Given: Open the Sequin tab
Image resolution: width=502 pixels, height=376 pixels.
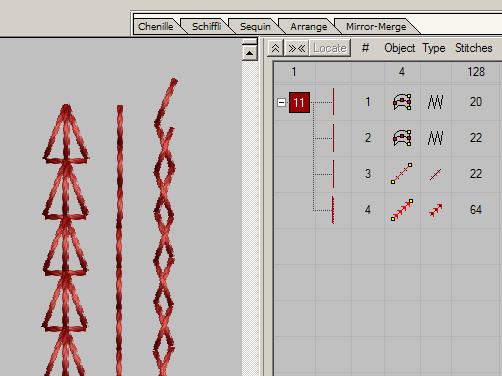Looking at the screenshot, I should click(x=255, y=26).
